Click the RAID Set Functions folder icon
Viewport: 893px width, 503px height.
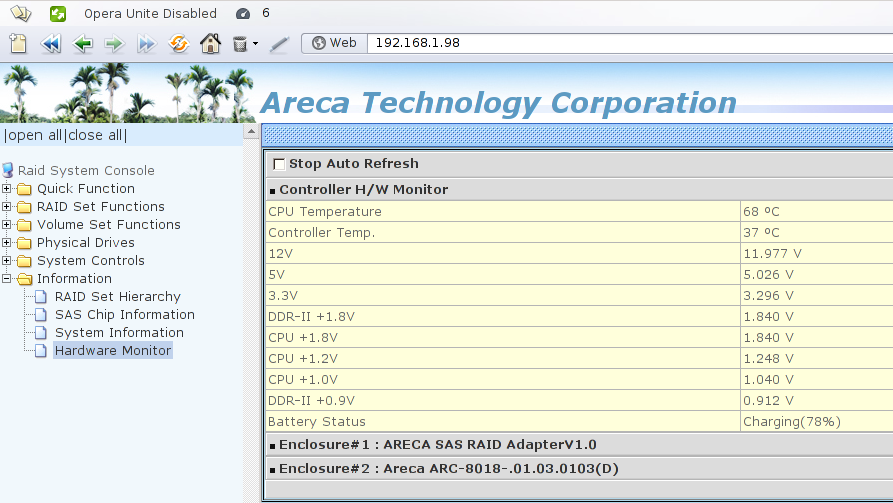pos(24,207)
